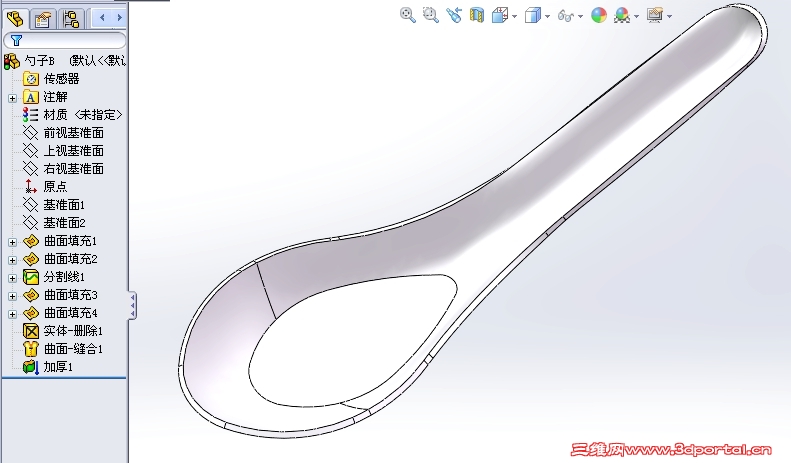Click the filter funnel icon
The image size is (791, 463).
pyautogui.click(x=16, y=40)
